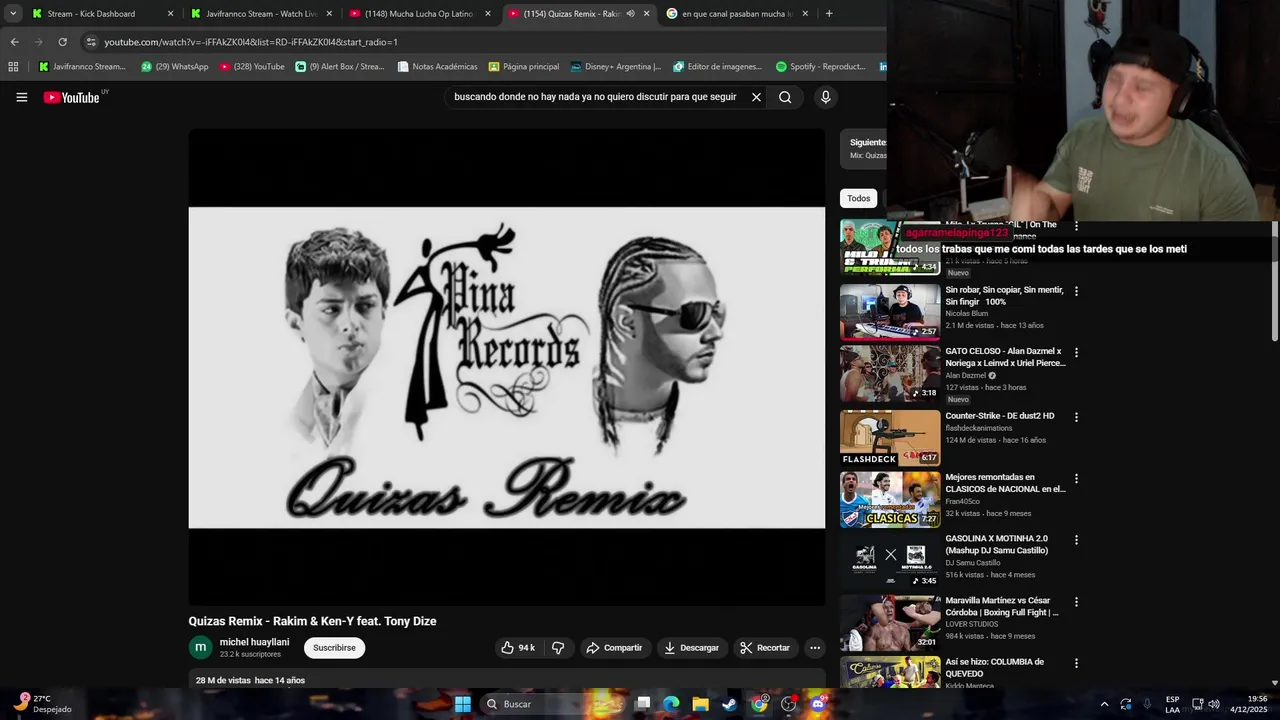Open the YouTube hamburger guide menu
The width and height of the screenshot is (1280, 720).
click(21, 97)
